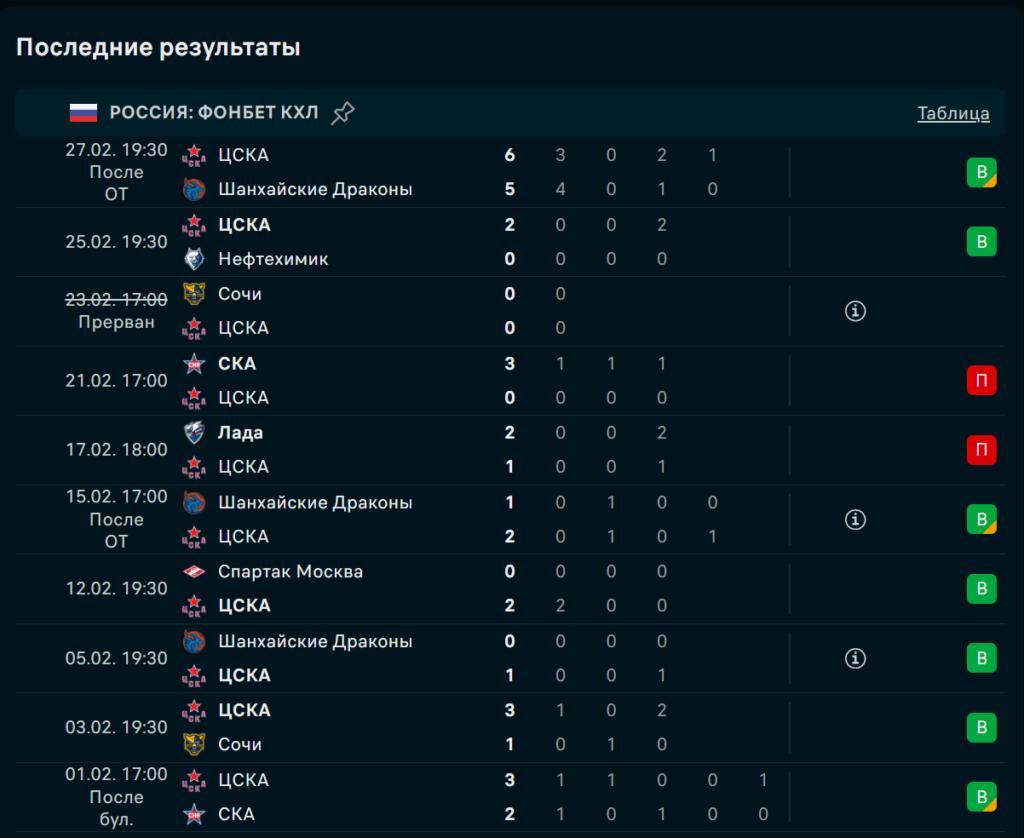Viewport: 1024px width, 838px height.
Task: Select the Лада team name
Action: tap(241, 433)
